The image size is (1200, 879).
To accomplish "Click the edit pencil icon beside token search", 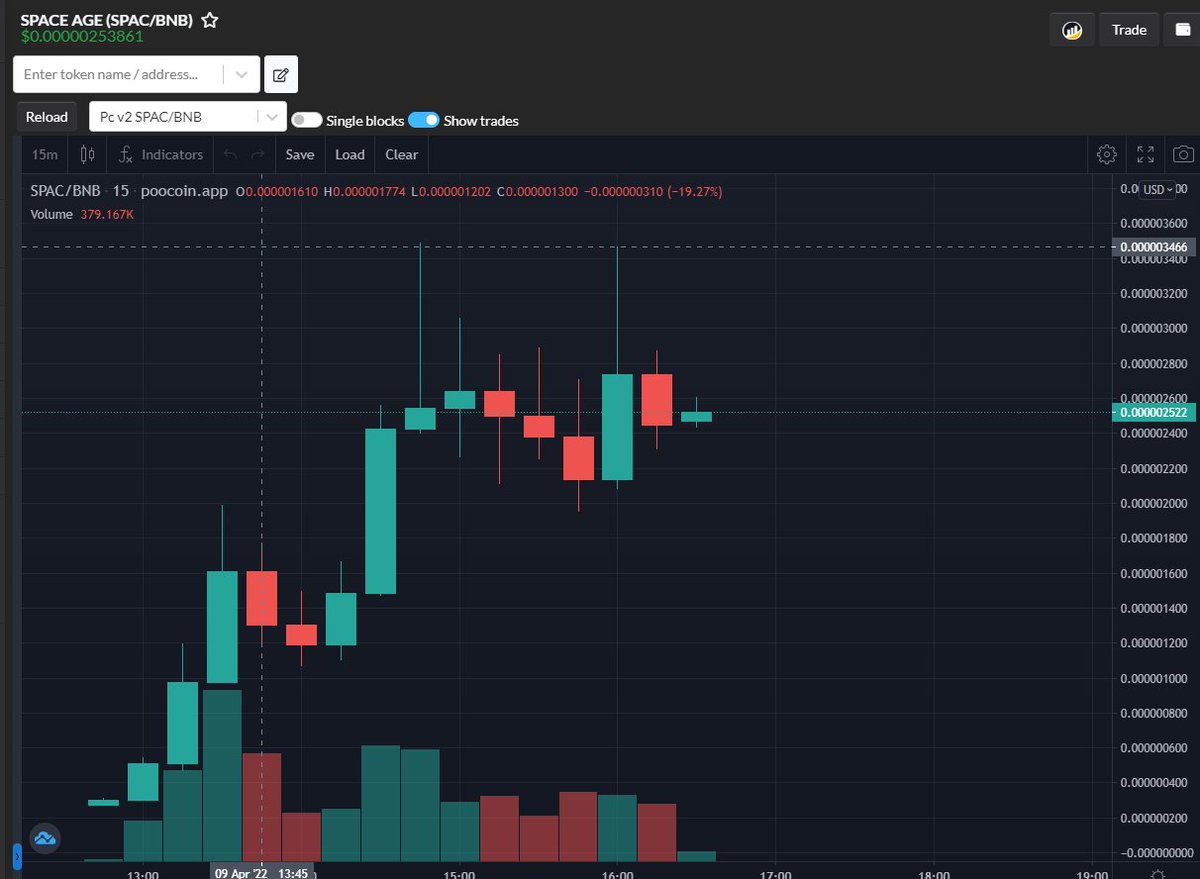I will click(x=281, y=74).
